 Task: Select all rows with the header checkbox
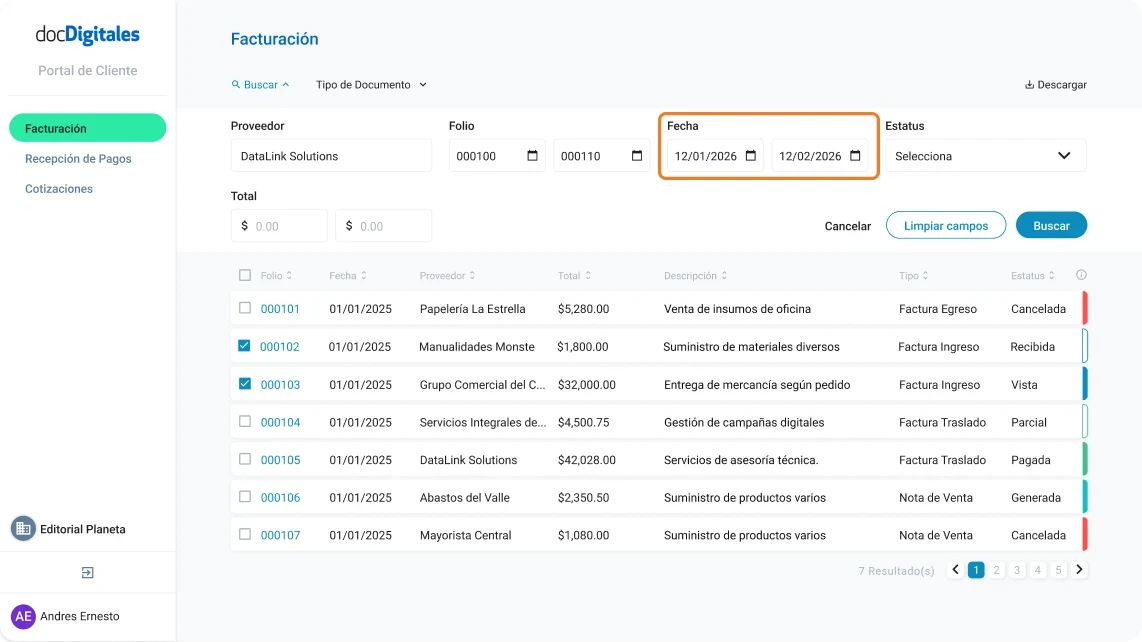pyautogui.click(x=245, y=275)
